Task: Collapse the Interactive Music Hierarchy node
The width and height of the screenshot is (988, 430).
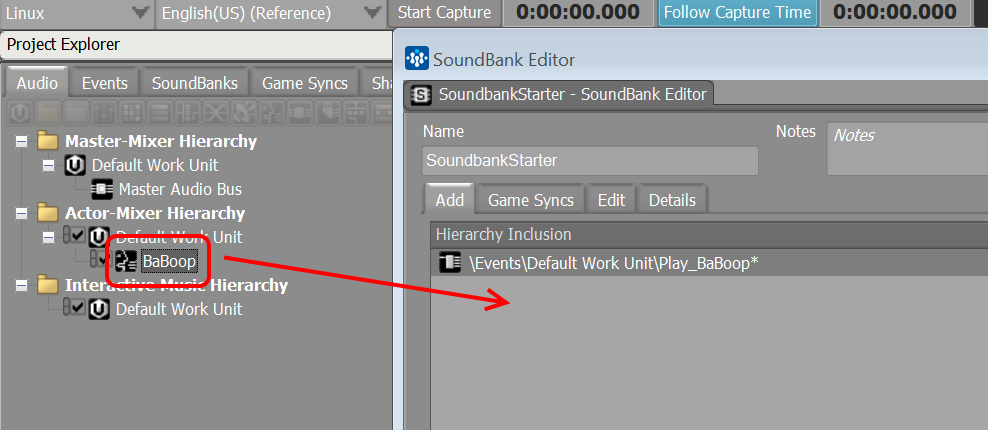Action: [x=22, y=286]
